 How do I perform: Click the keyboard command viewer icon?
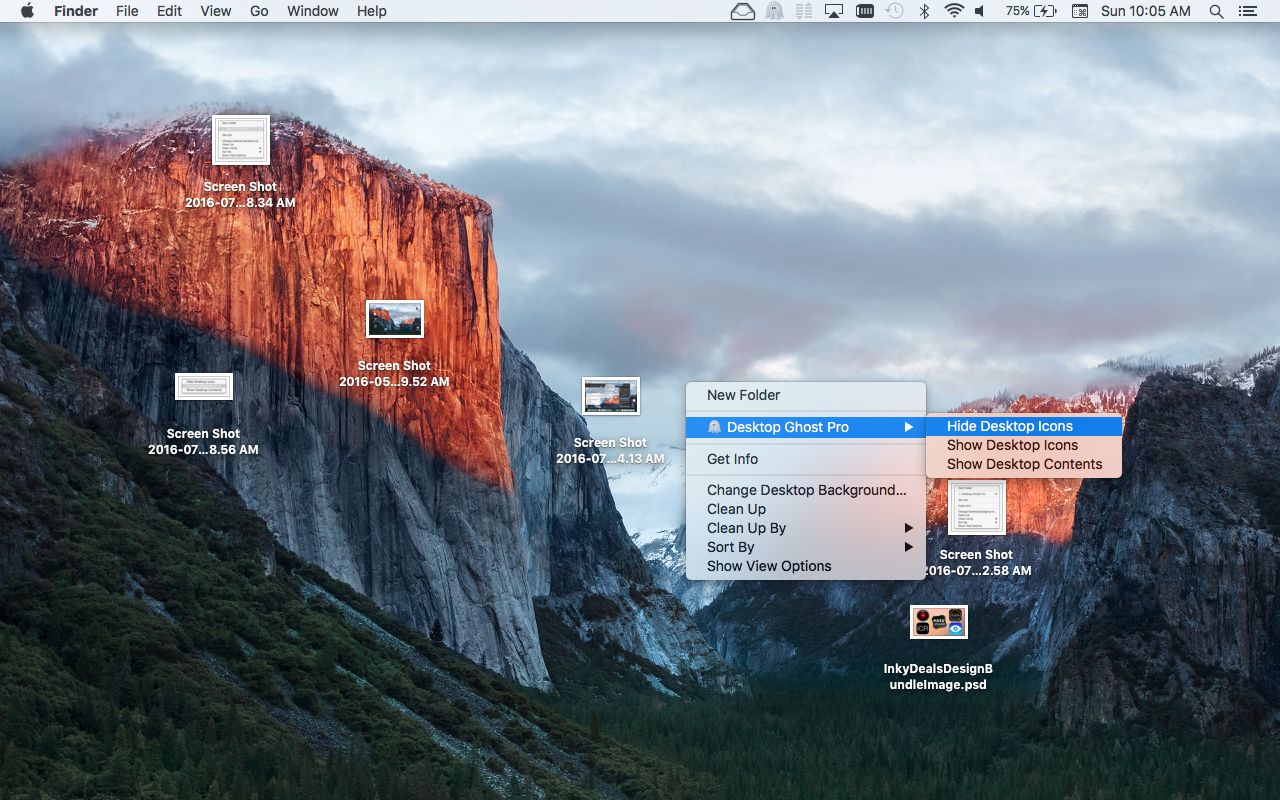pyautogui.click(x=1080, y=11)
